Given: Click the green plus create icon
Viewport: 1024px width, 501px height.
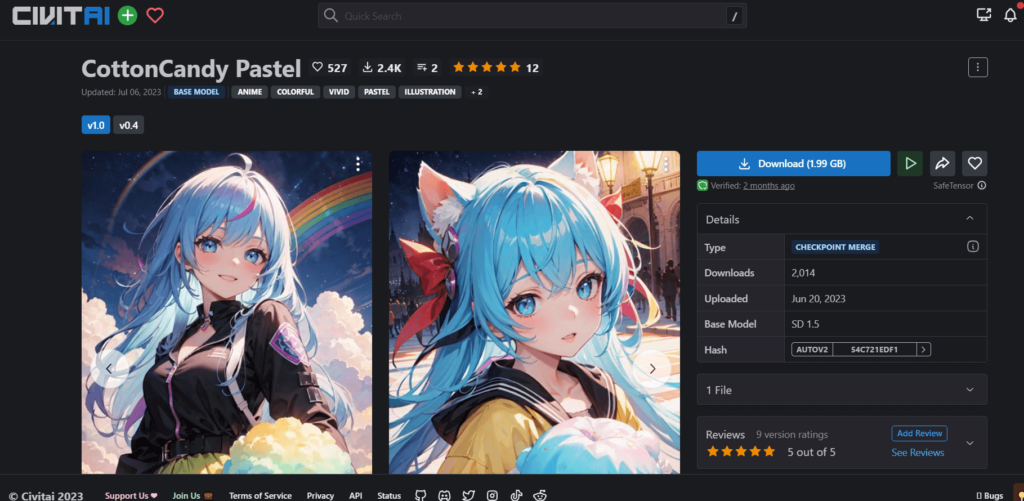Looking at the screenshot, I should click(127, 15).
